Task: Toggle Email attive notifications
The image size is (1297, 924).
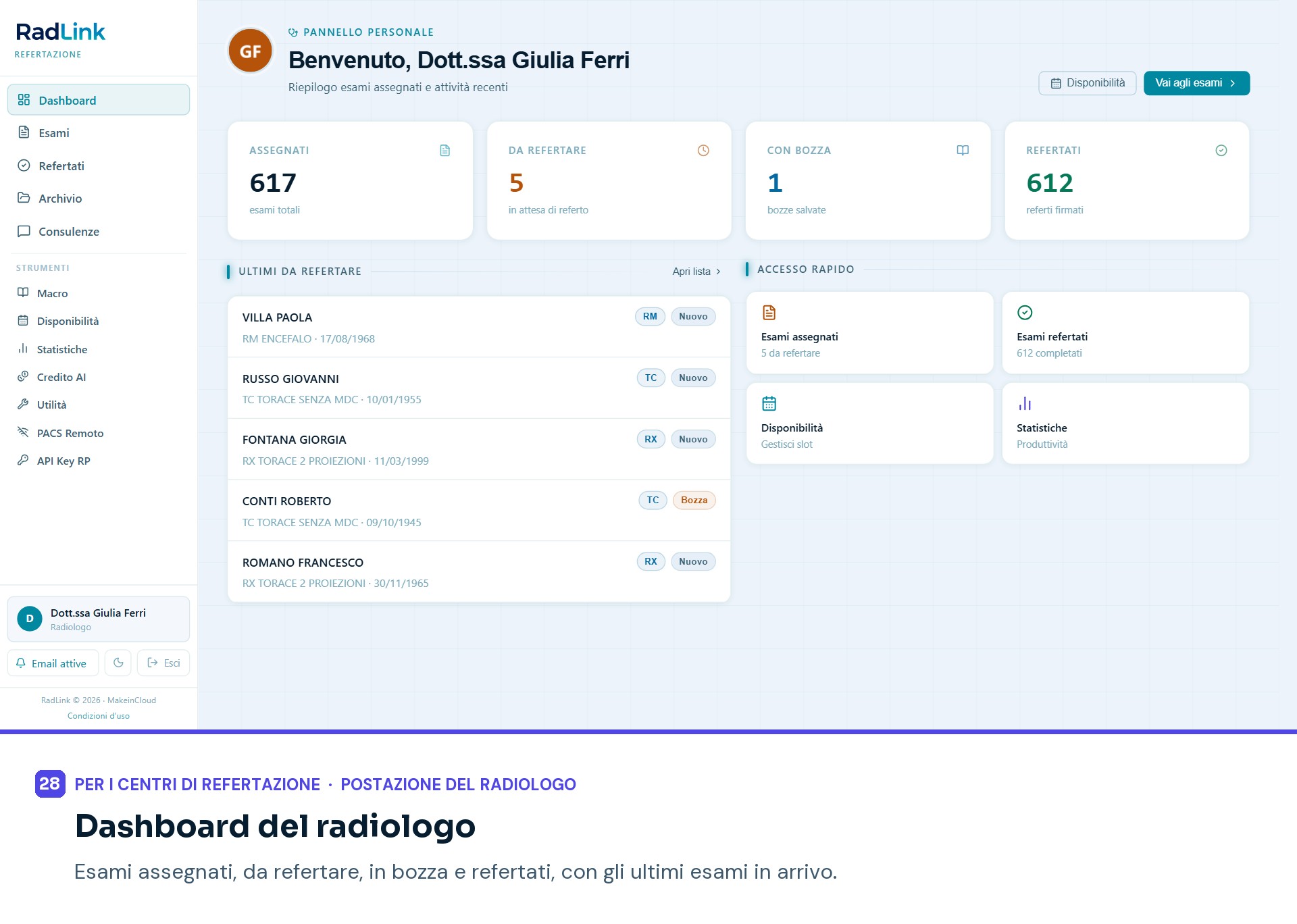Action: point(53,663)
